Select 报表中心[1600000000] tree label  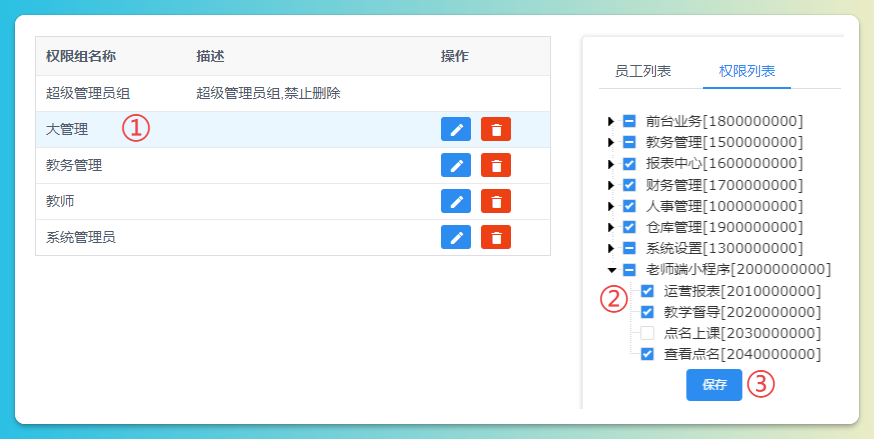[x=724, y=163]
